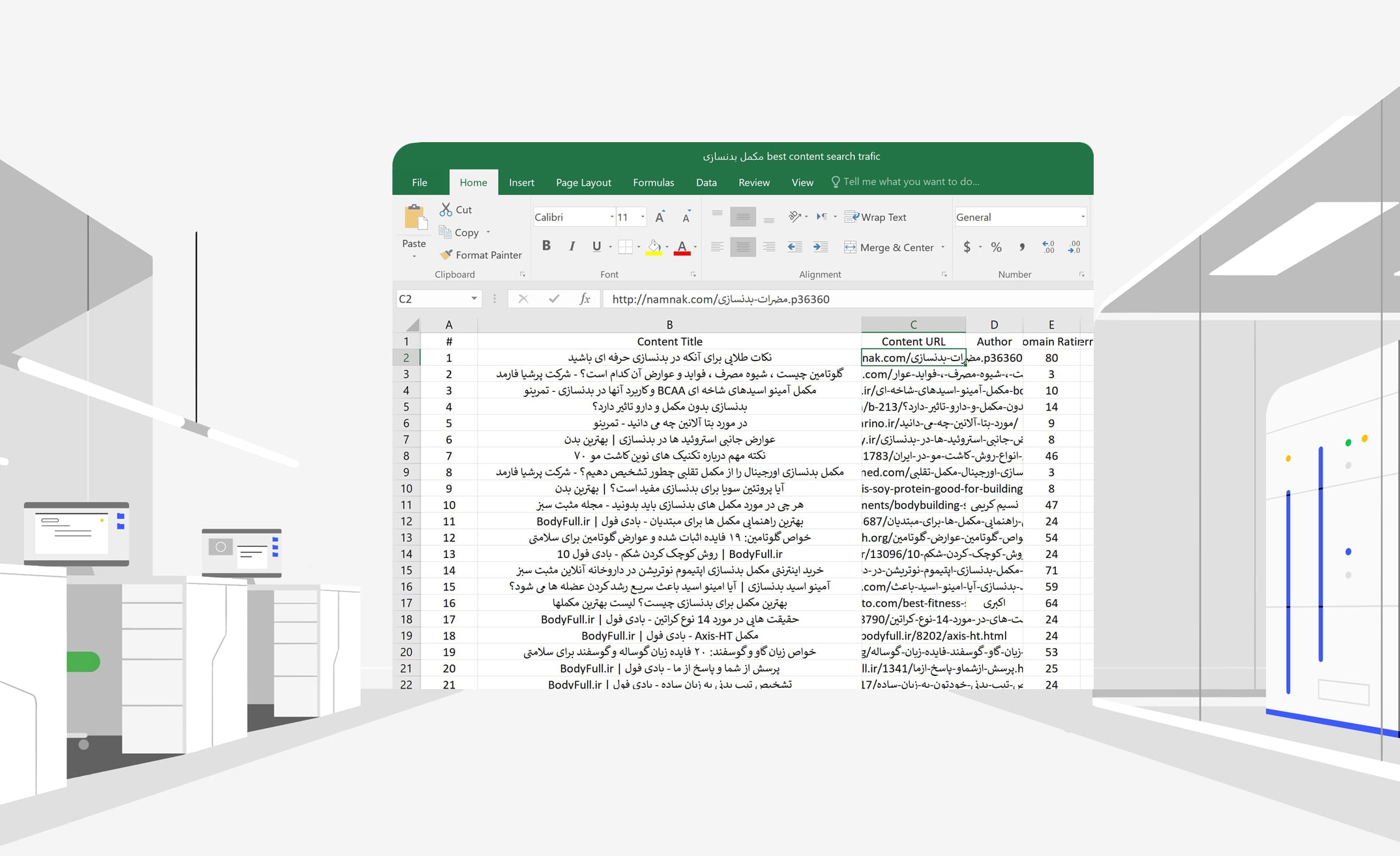
Task: Increase decimal places
Action: click(x=1048, y=247)
